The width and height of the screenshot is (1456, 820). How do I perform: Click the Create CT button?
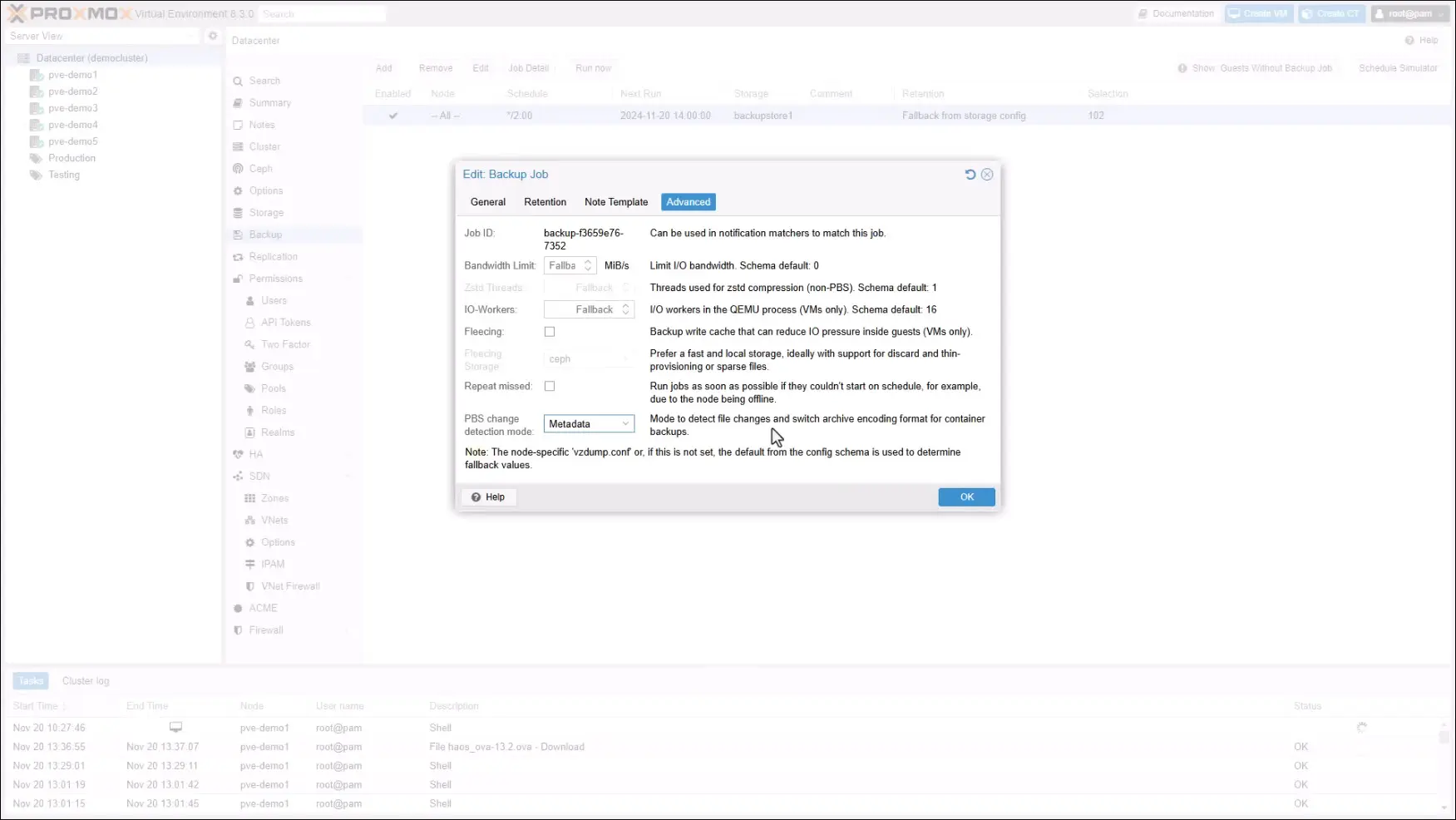click(x=1331, y=14)
